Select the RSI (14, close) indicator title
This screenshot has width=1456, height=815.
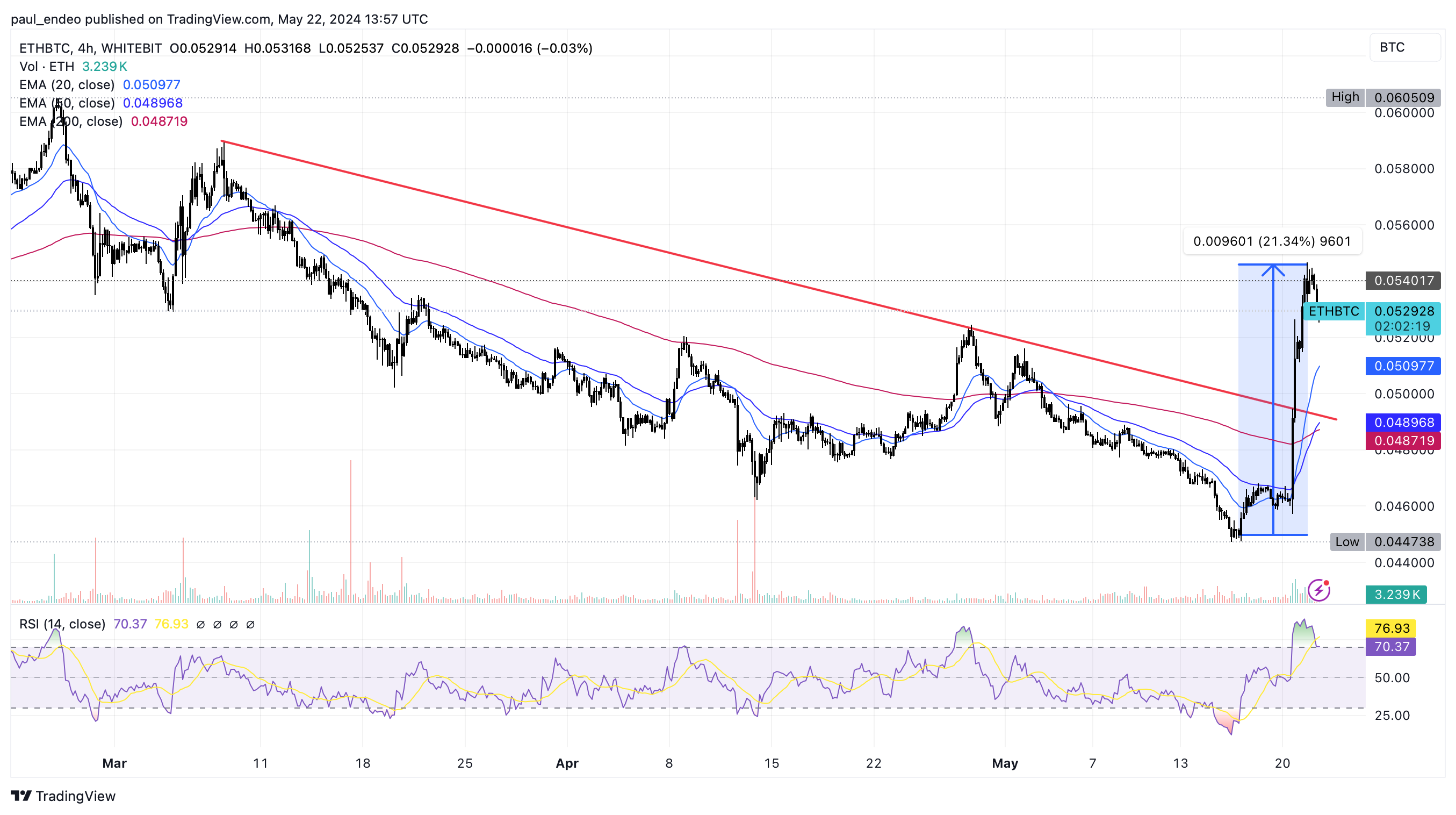click(x=62, y=624)
